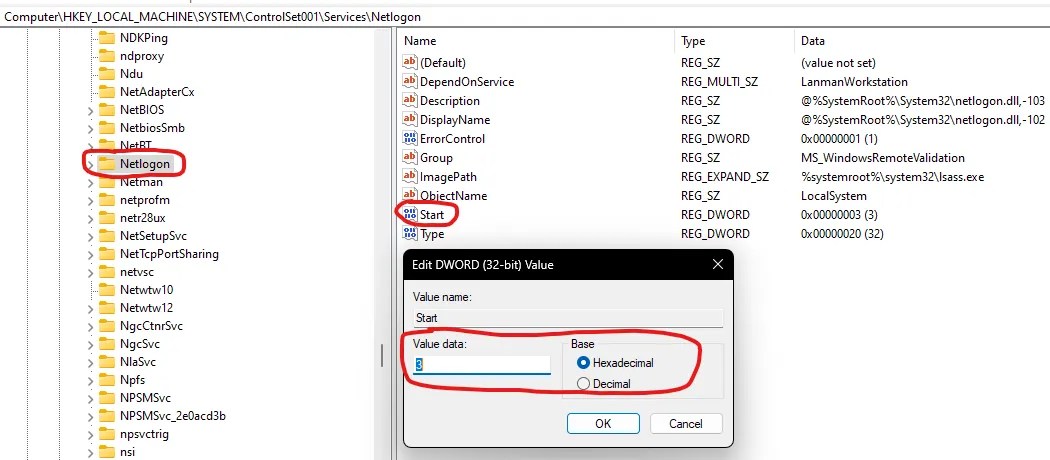Image resolution: width=1050 pixels, height=460 pixels.
Task: Click the NgcCtnrSvc folder icon
Action: [107, 326]
